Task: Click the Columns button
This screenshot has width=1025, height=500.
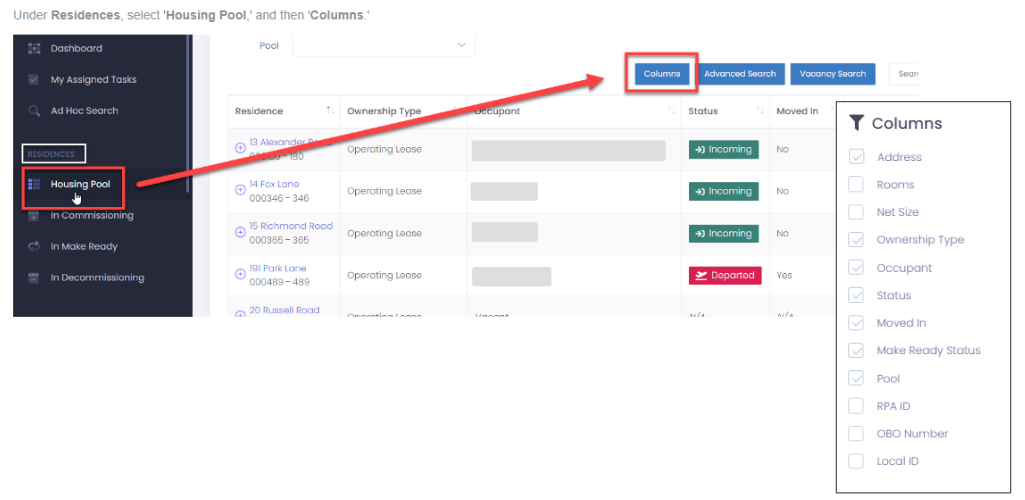Action: (x=662, y=74)
